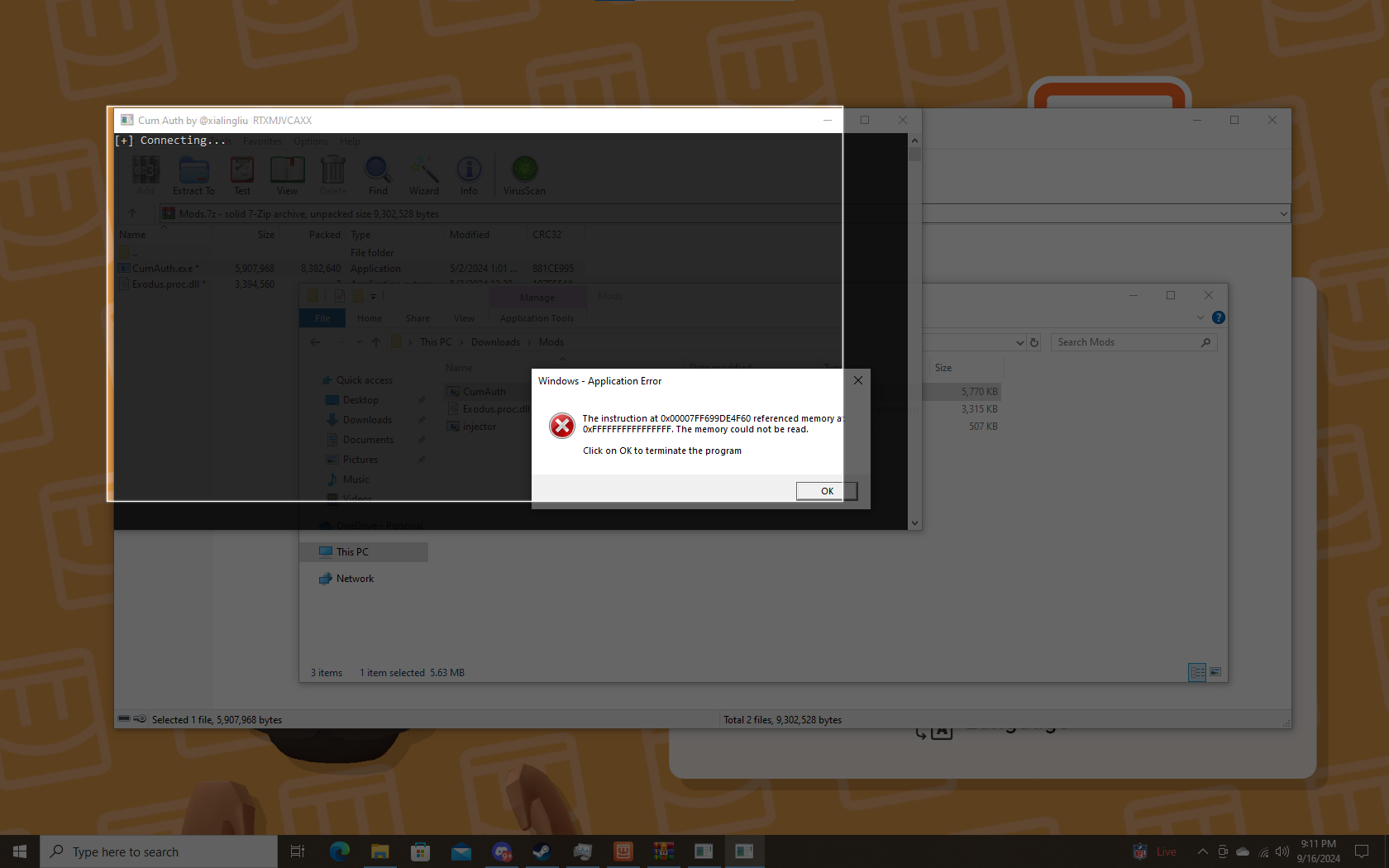Select Network in Explorer sidebar
1389x868 pixels.
coord(355,579)
